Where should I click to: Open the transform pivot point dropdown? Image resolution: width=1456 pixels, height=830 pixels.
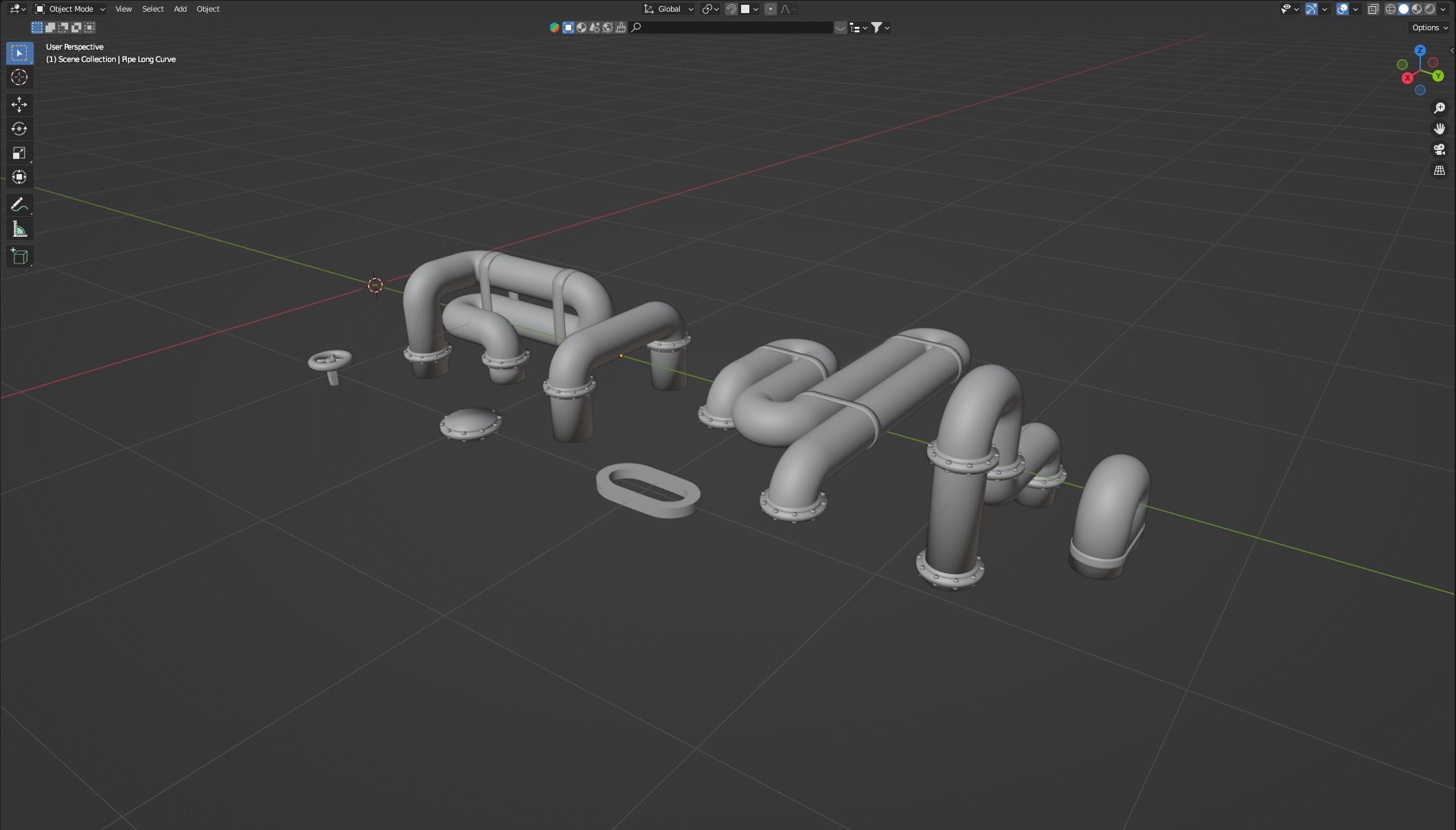pos(709,9)
